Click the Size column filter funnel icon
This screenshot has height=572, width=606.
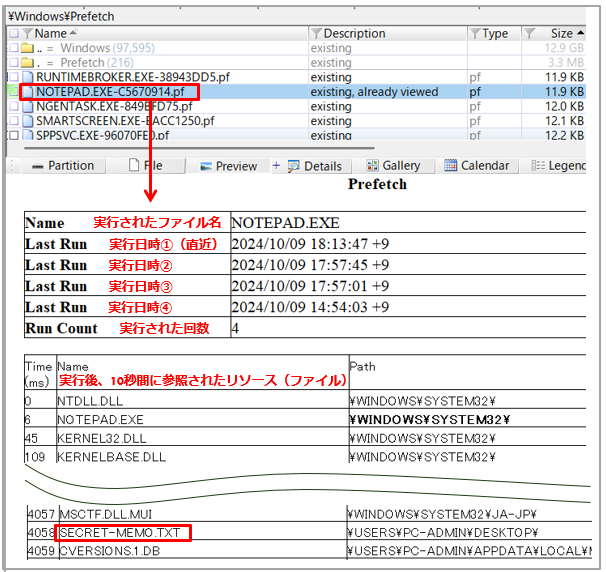(529, 34)
